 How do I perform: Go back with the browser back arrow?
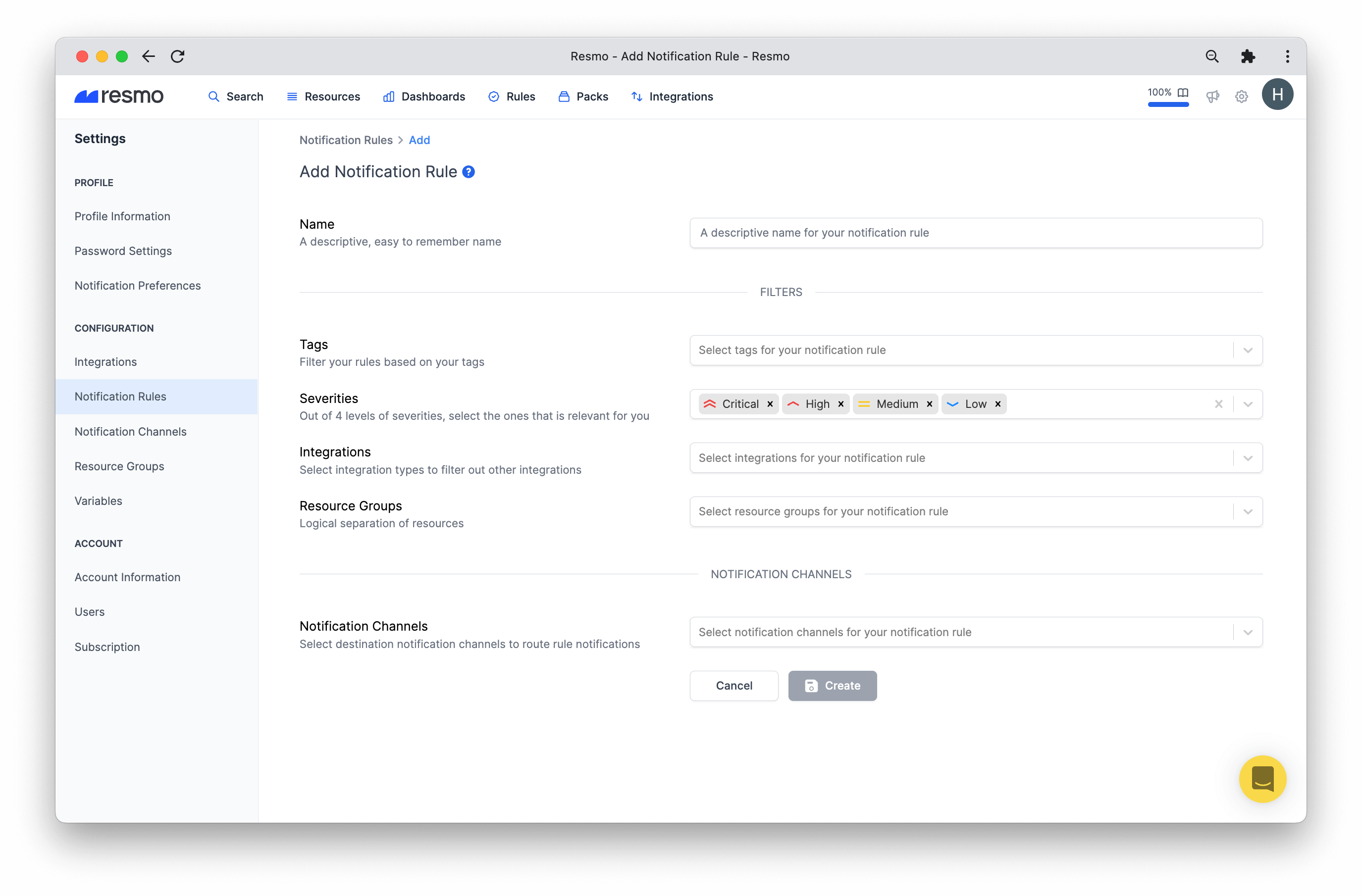coord(149,56)
